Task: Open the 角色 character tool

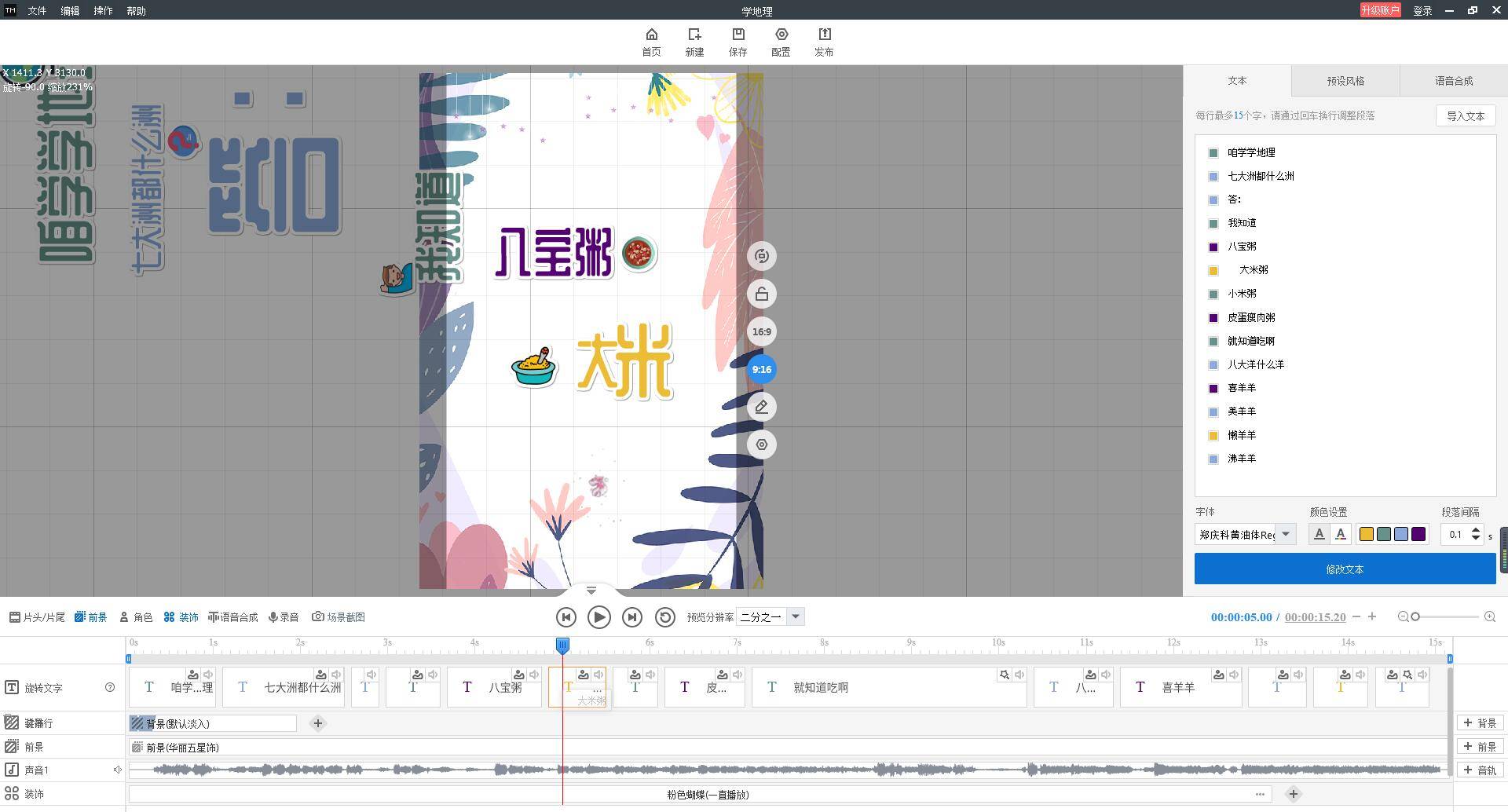Action: (136, 617)
